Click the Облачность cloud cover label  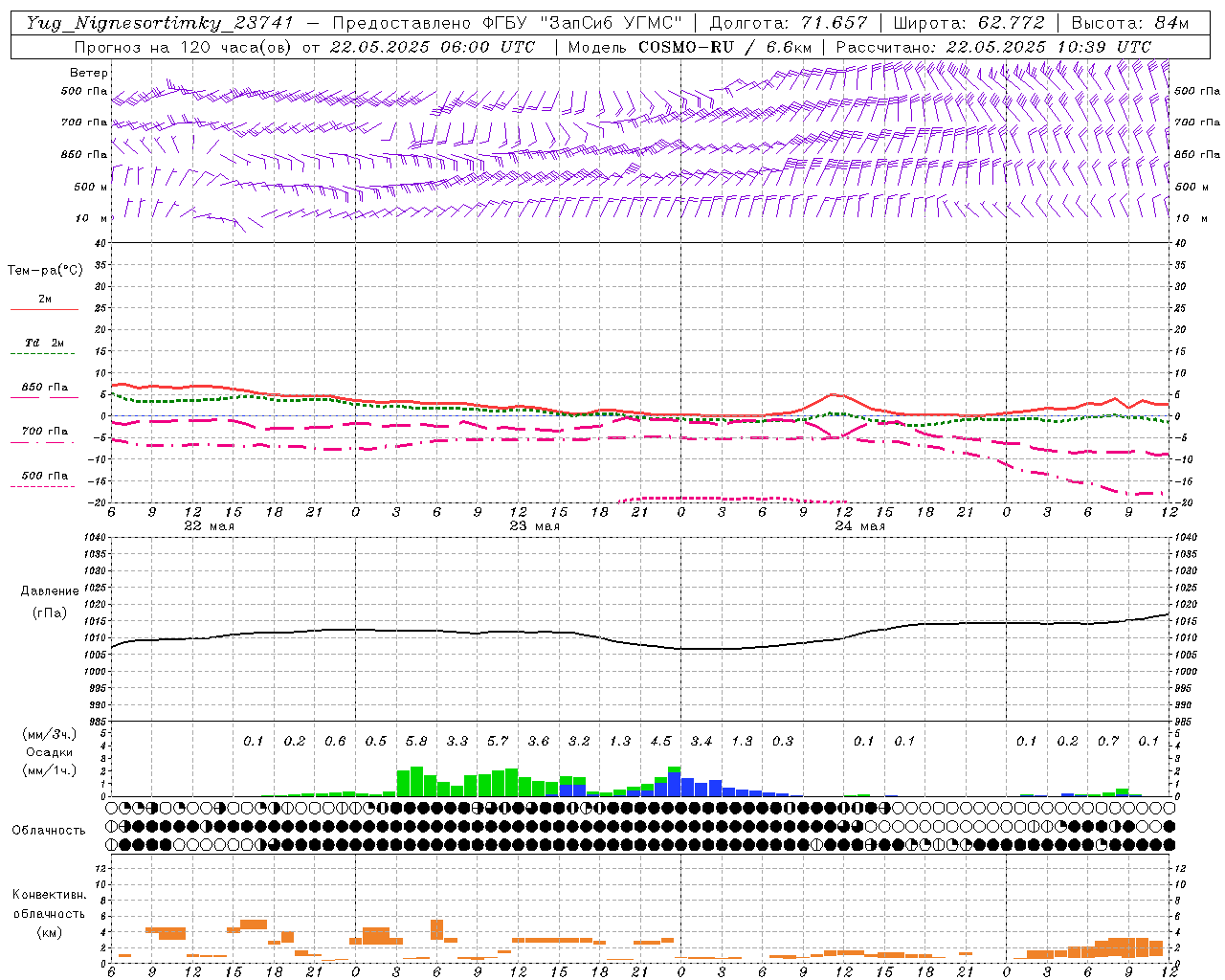tap(49, 831)
